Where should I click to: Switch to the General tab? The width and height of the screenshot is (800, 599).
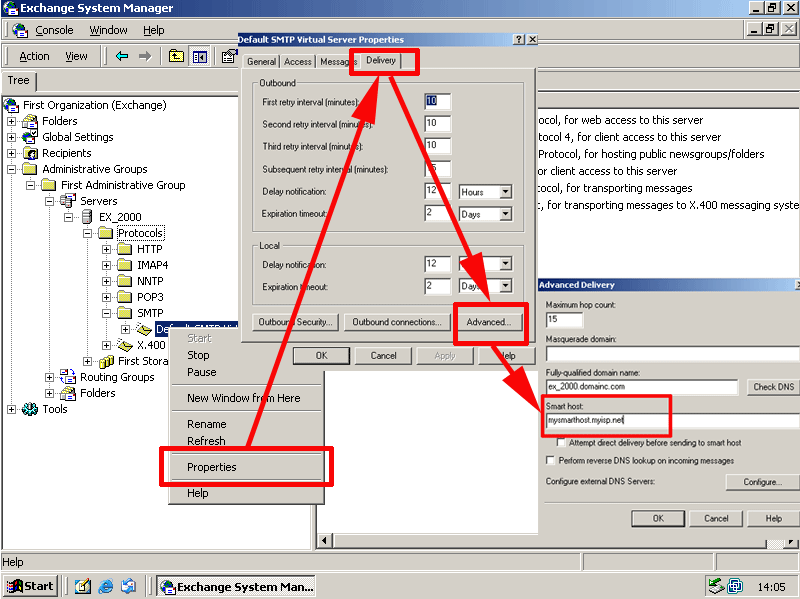261,62
